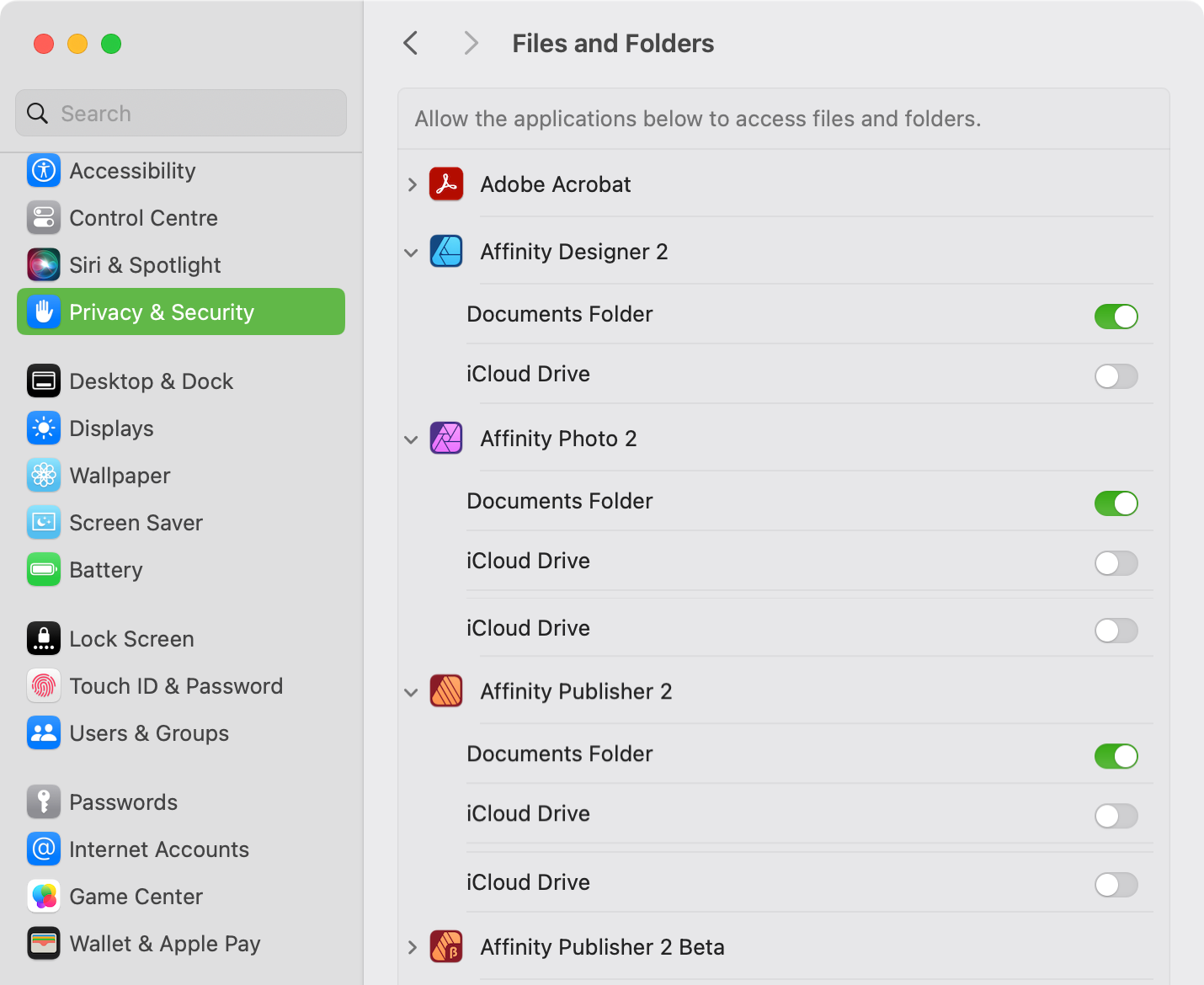Disable Documents Folder for Affinity Designer 2
Viewport: 1204px width, 985px height.
(1116, 317)
